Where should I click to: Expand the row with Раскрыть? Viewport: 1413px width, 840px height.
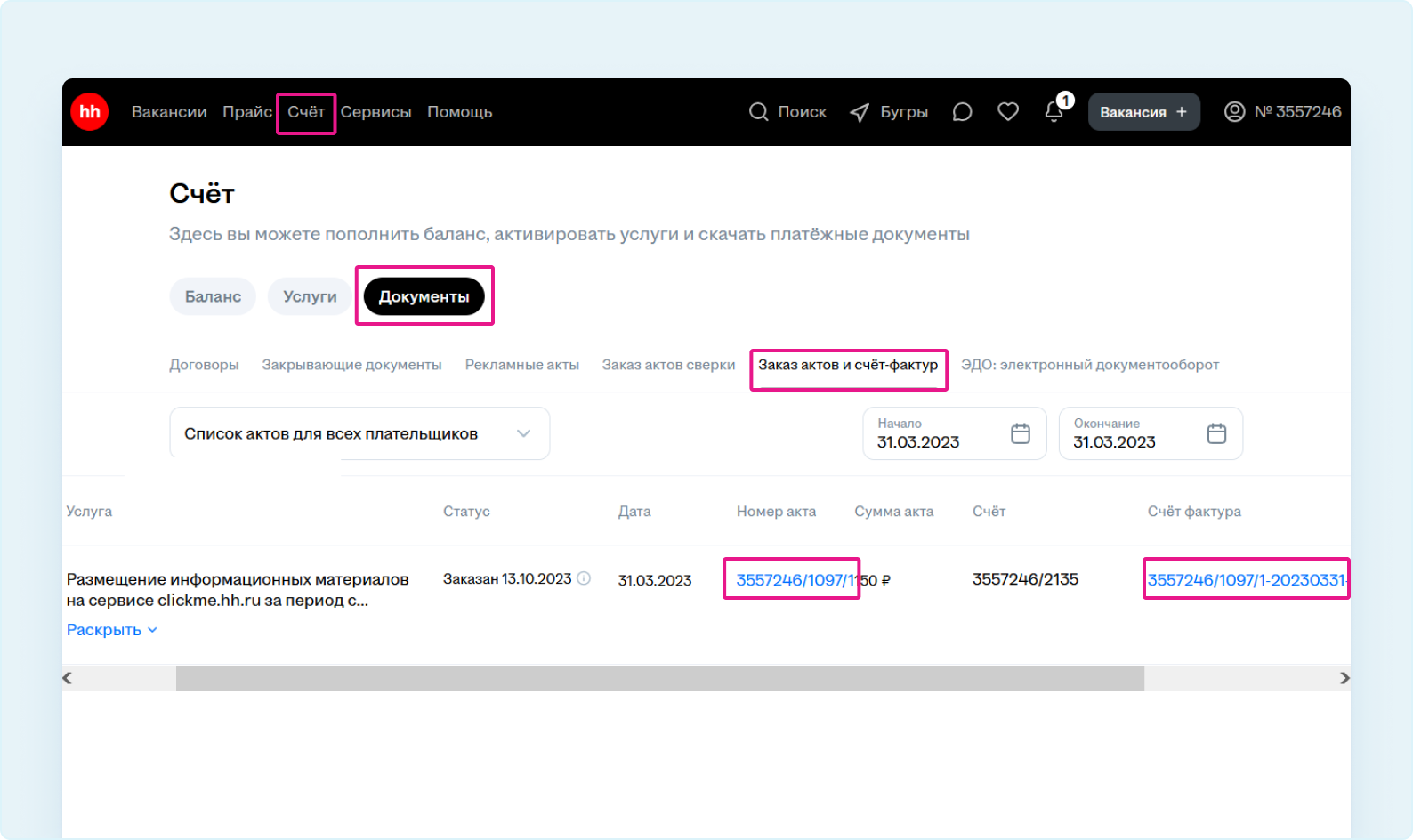click(112, 630)
